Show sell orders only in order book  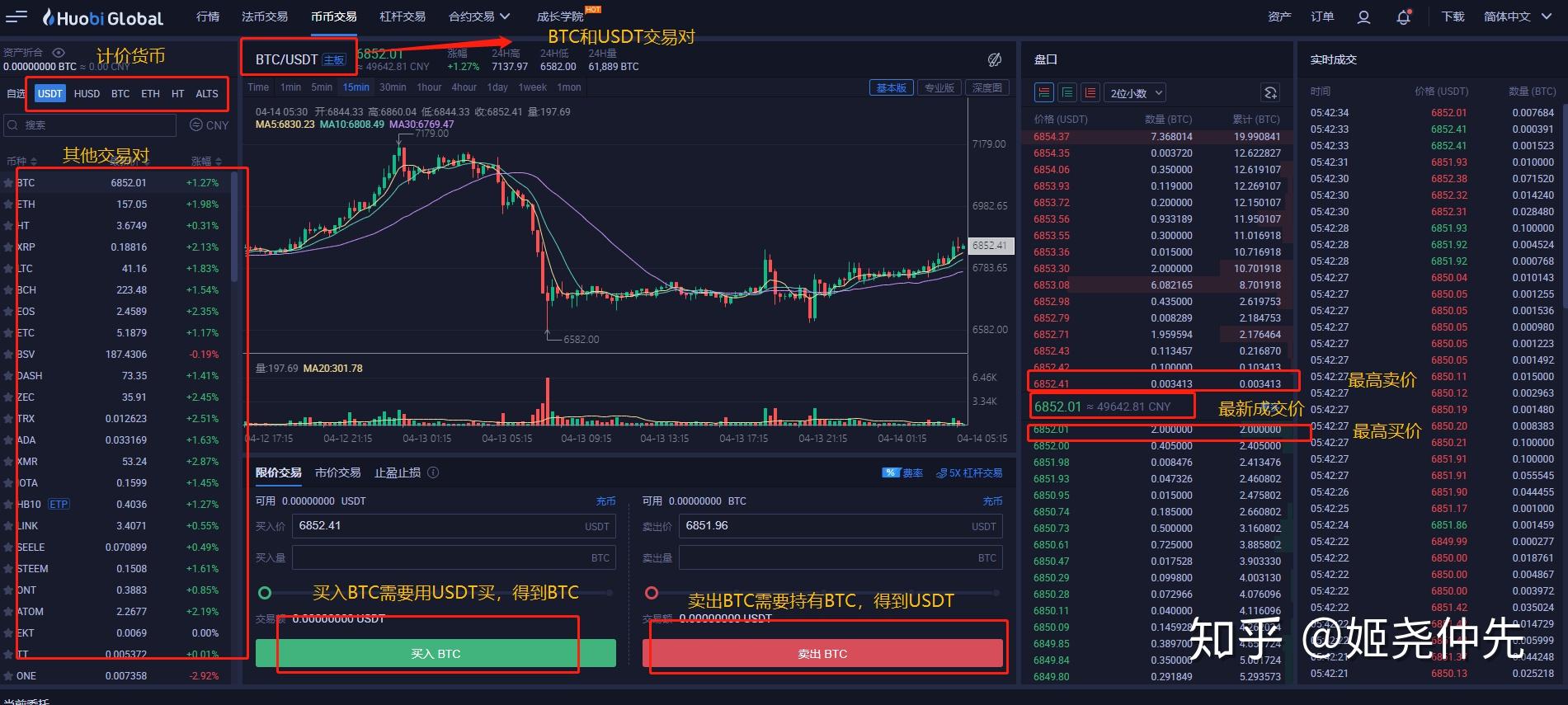pos(1090,93)
